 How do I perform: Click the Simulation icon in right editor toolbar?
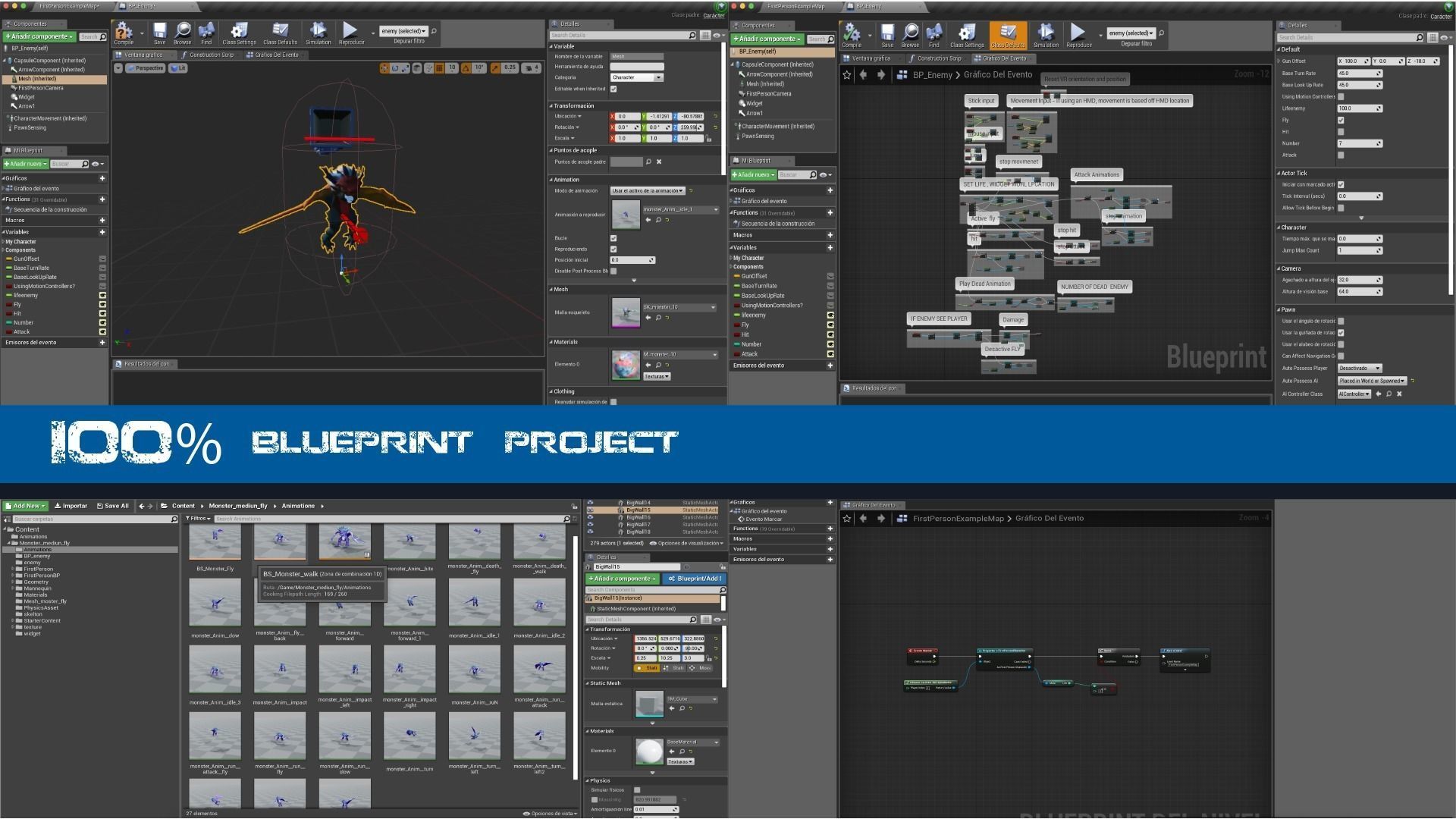(x=1046, y=33)
